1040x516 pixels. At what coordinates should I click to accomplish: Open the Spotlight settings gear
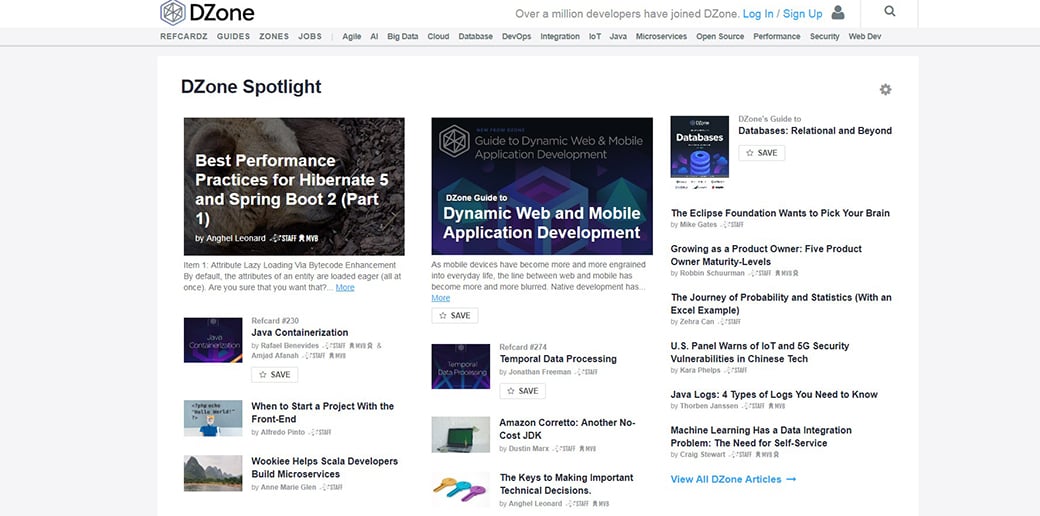885,89
